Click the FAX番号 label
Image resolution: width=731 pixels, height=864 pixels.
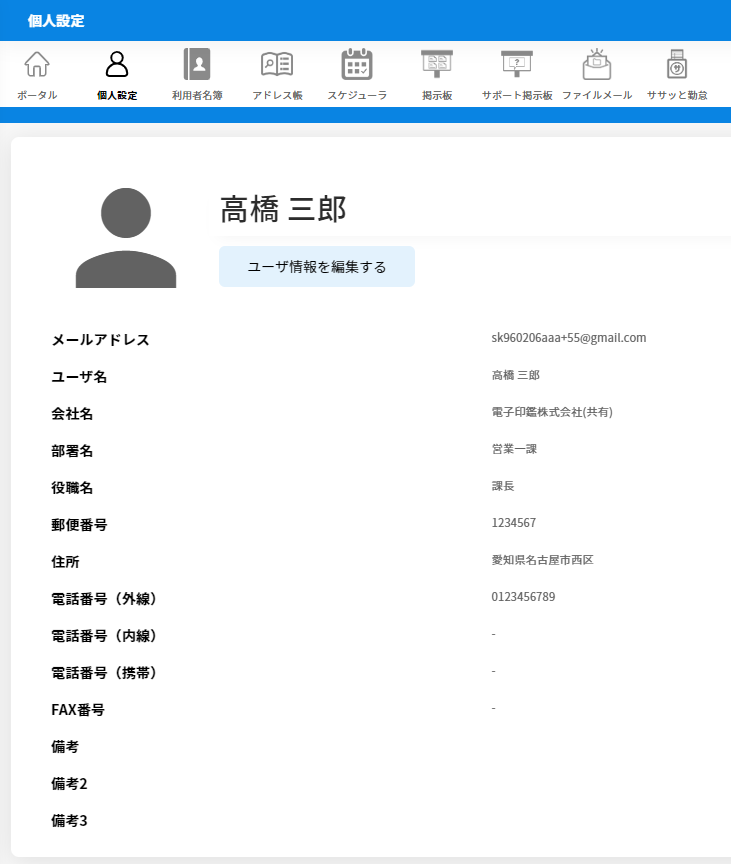click(78, 710)
